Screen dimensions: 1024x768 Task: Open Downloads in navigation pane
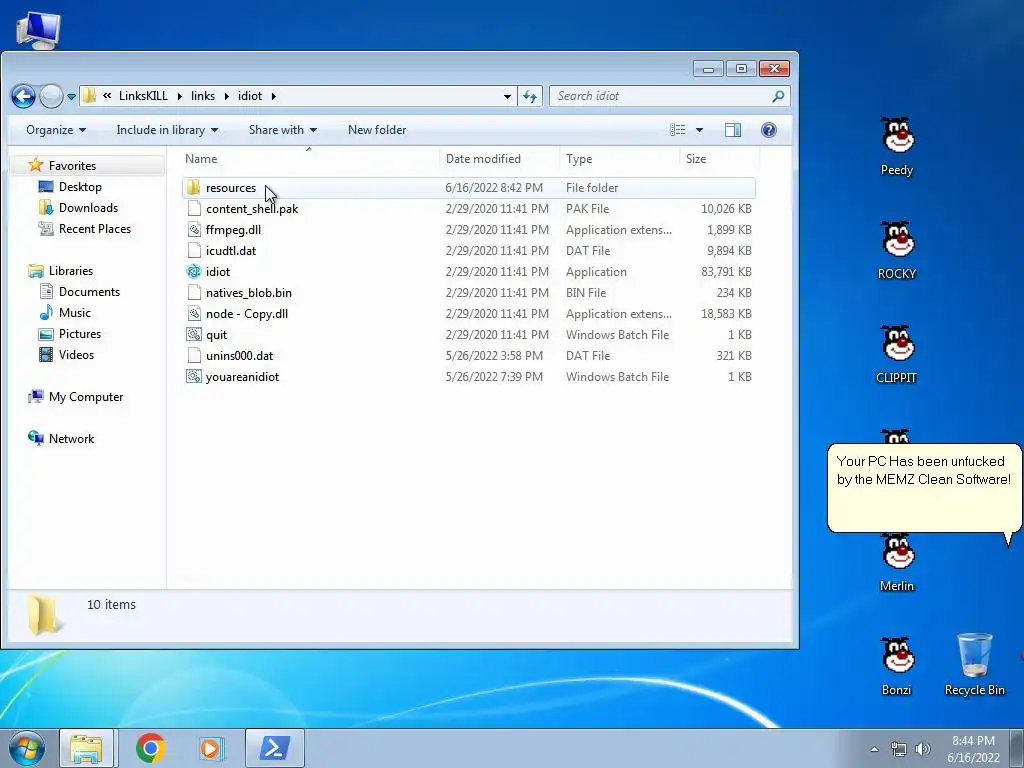(x=88, y=208)
